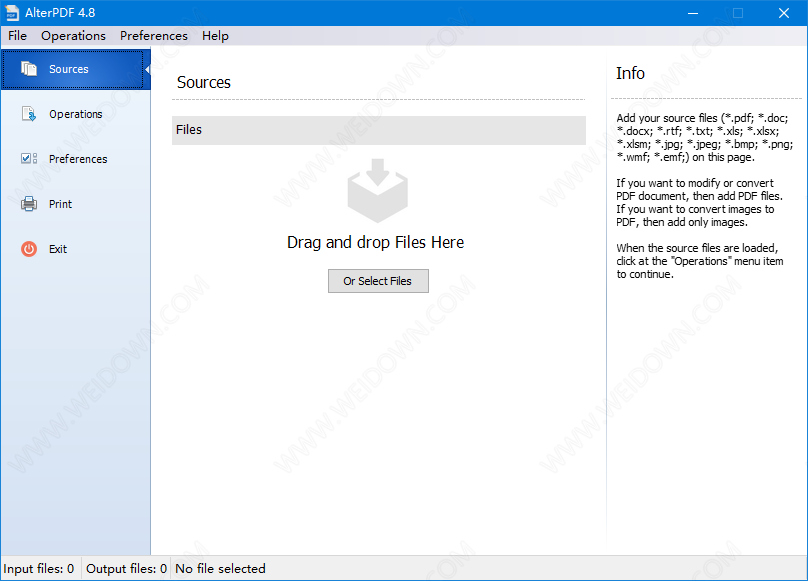This screenshot has width=808, height=581.
Task: Click 'No file selected' status text
Action: click(x=220, y=569)
